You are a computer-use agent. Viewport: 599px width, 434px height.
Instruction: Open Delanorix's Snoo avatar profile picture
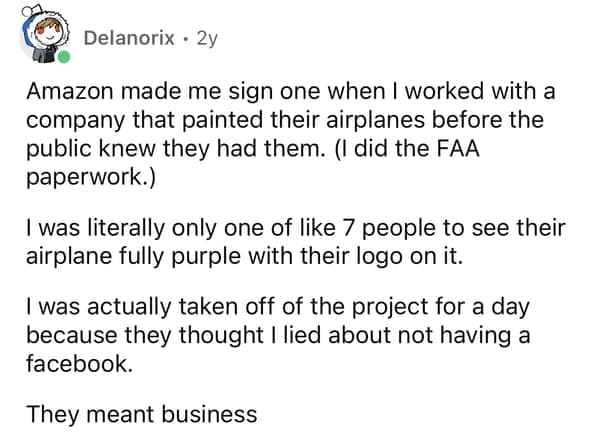coord(45,34)
